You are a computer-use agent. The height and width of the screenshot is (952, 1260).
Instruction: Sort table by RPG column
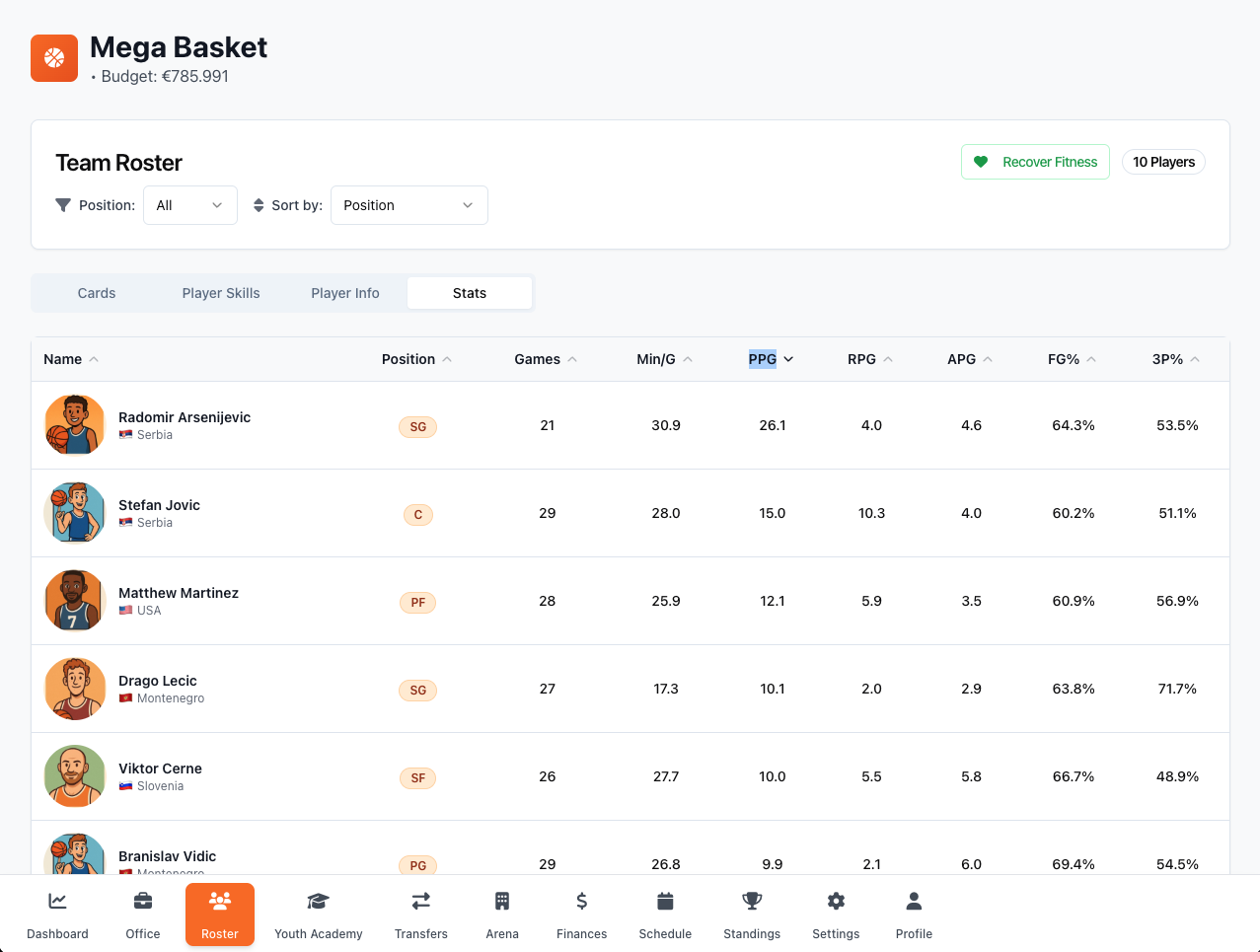pos(870,359)
